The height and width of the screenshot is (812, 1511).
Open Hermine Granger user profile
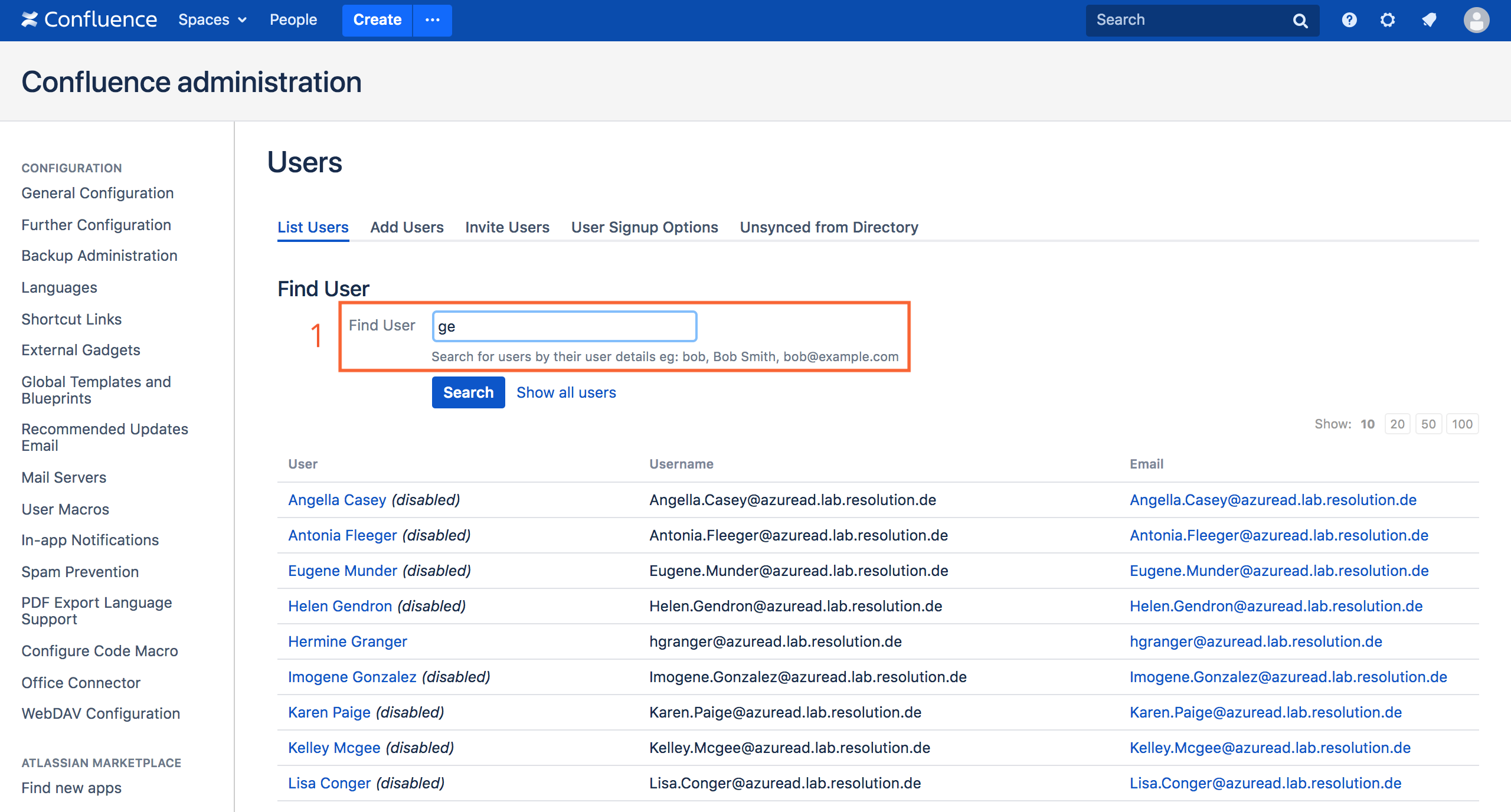(x=348, y=641)
